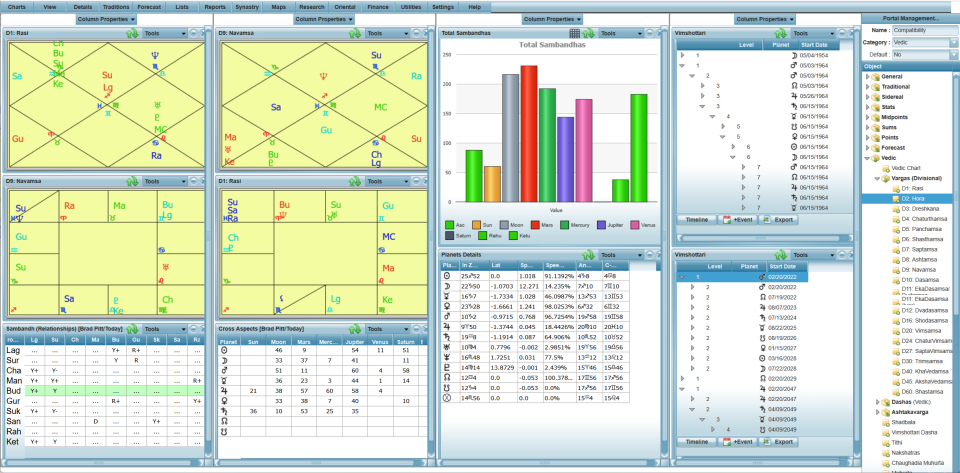Click the Stats folder icon
Viewport: 960px width, 473px height.
876,106
